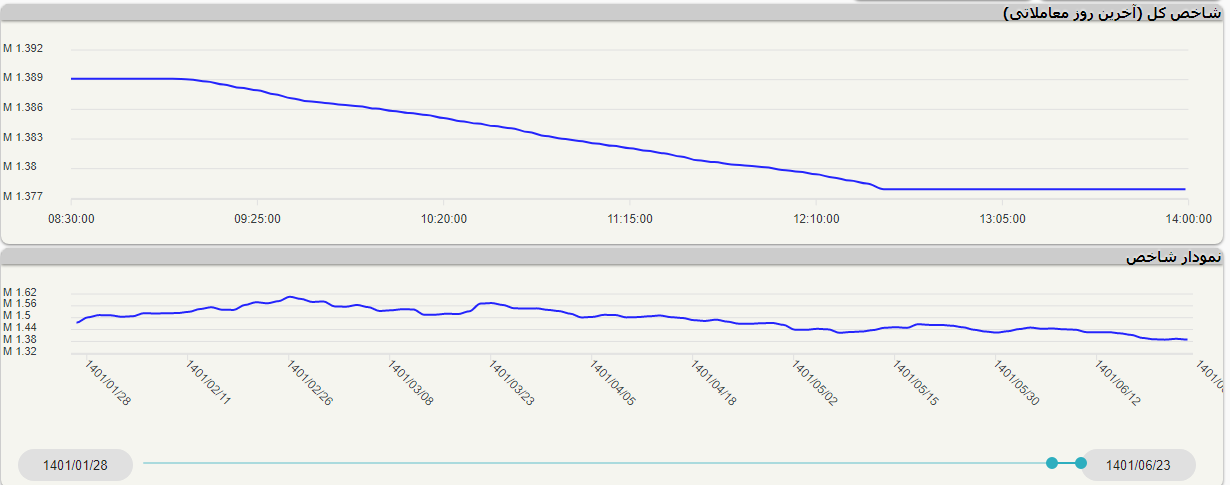Click the 13:05:00 time axis label
This screenshot has height=485, width=1230.
(1003, 219)
